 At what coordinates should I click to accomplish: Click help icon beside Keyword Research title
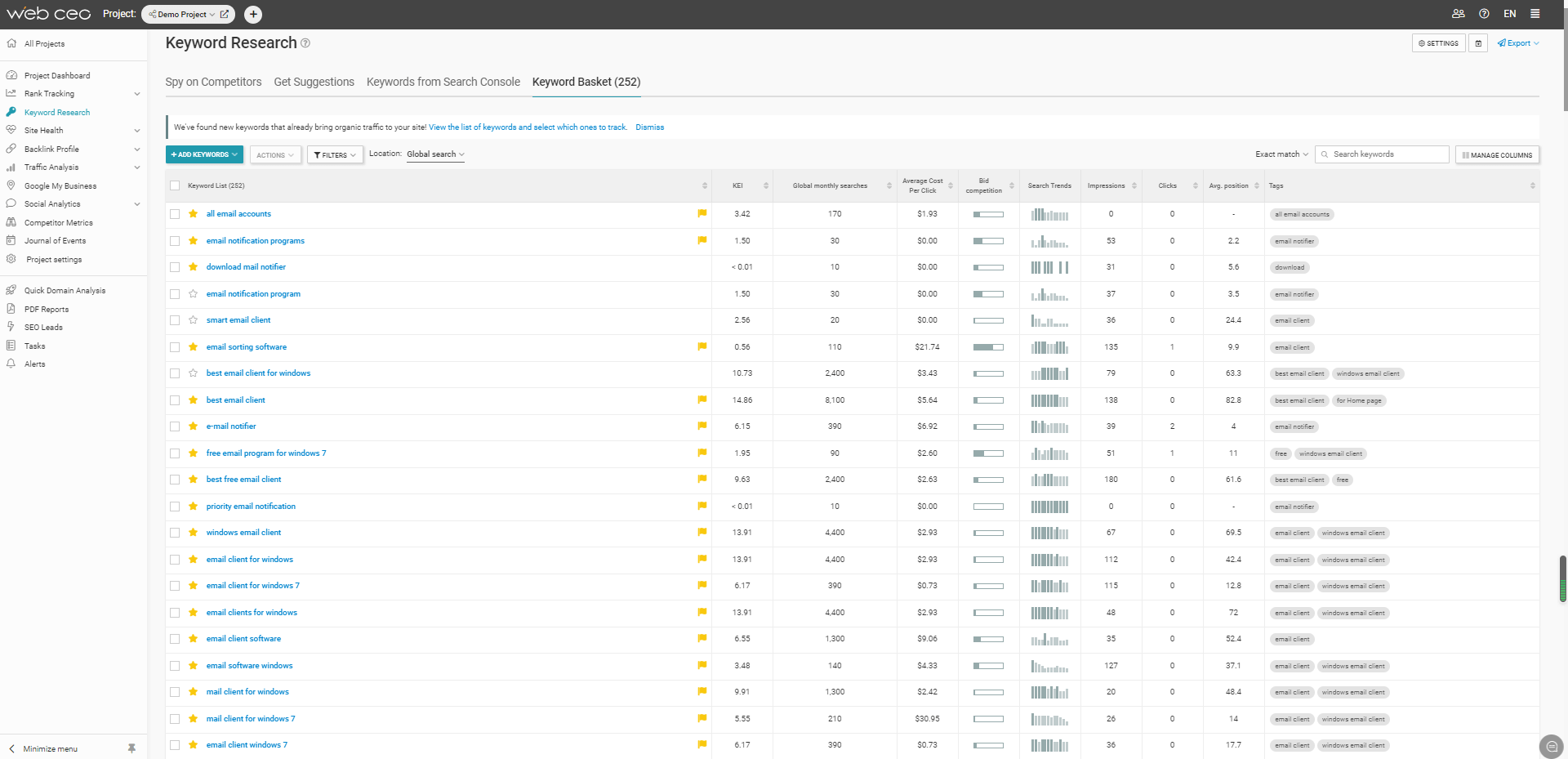click(x=305, y=43)
